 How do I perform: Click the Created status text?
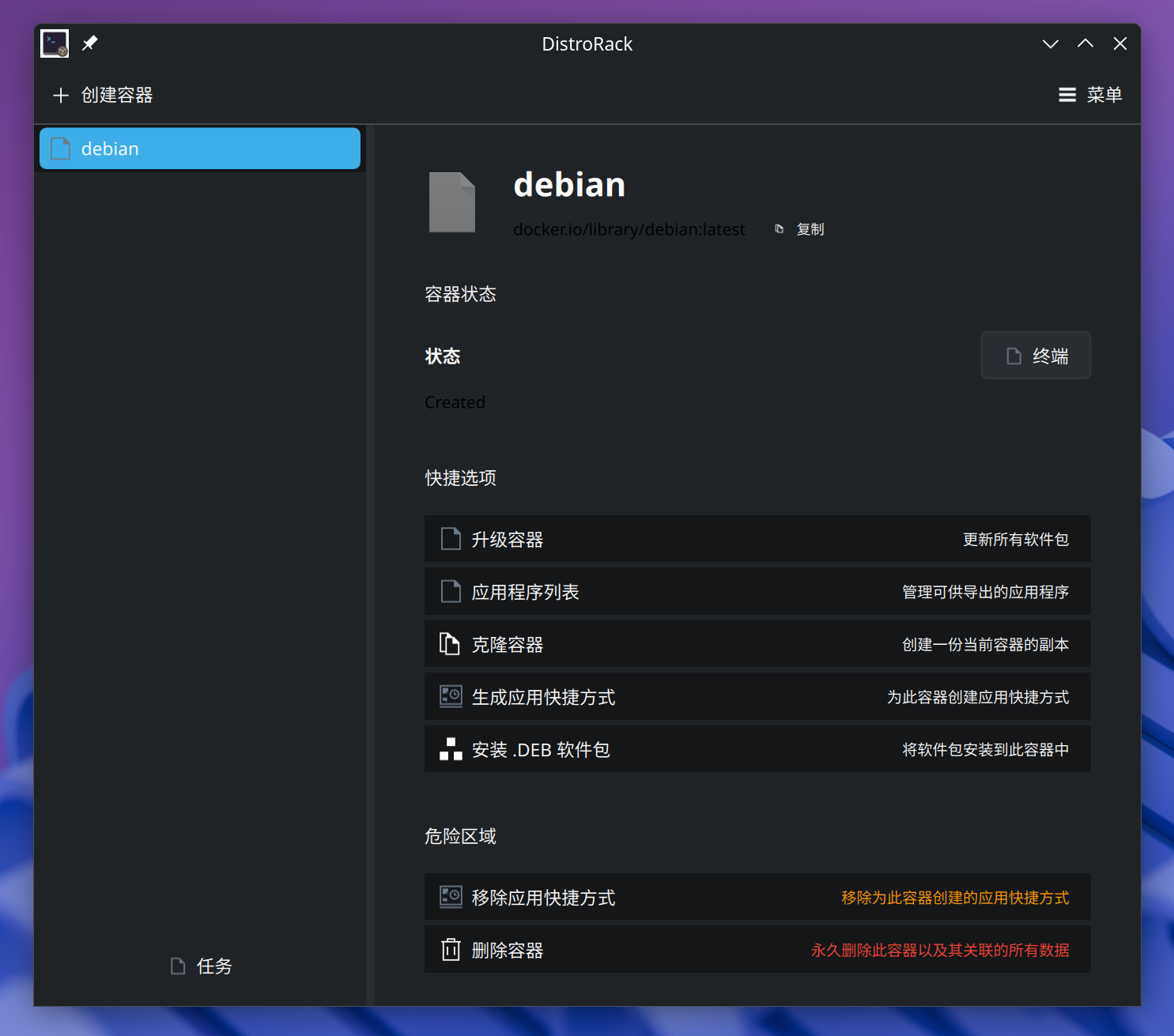pos(455,402)
